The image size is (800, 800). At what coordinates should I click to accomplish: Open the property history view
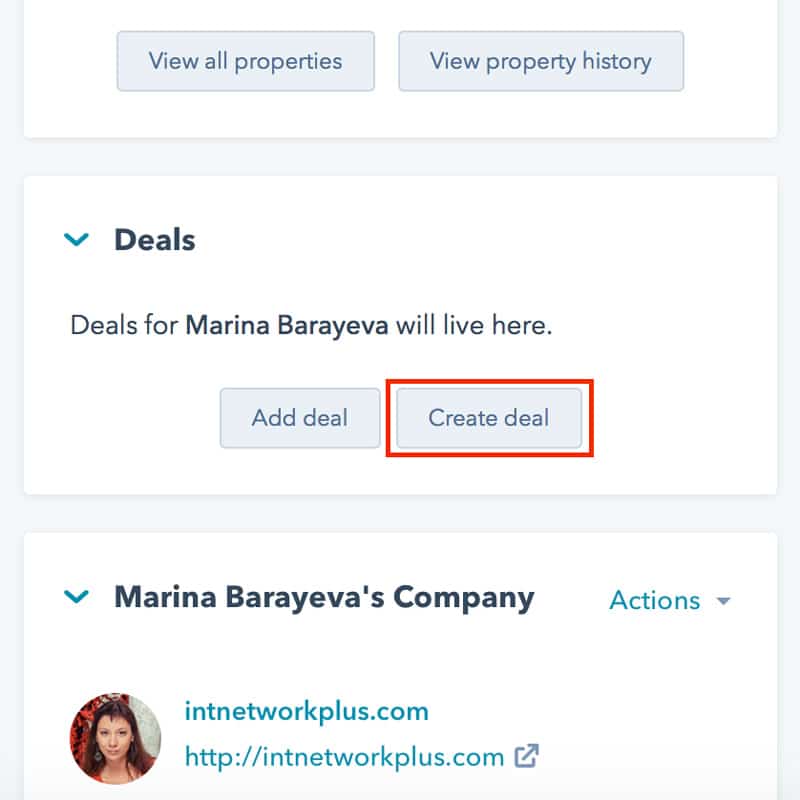[540, 61]
